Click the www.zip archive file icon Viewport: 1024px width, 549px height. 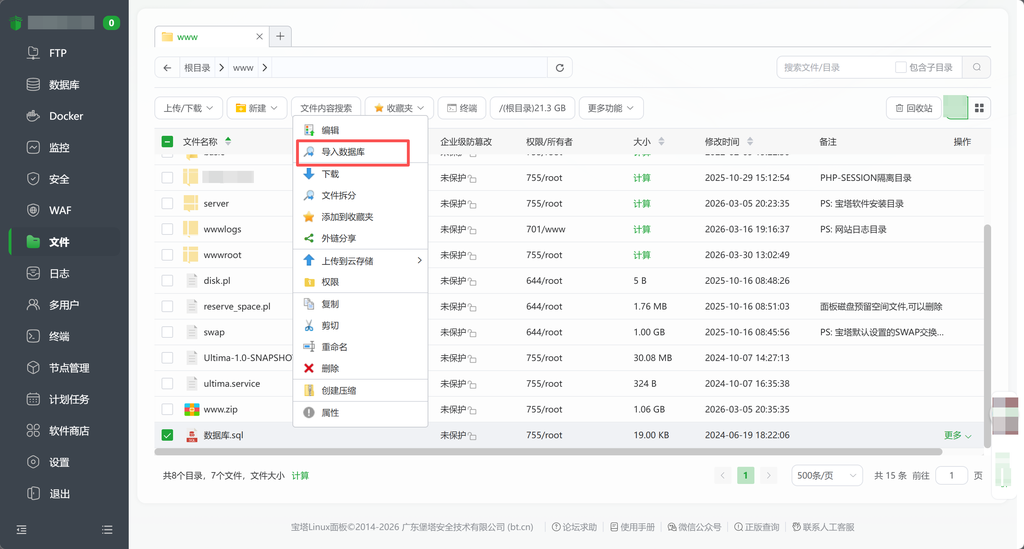click(x=191, y=409)
